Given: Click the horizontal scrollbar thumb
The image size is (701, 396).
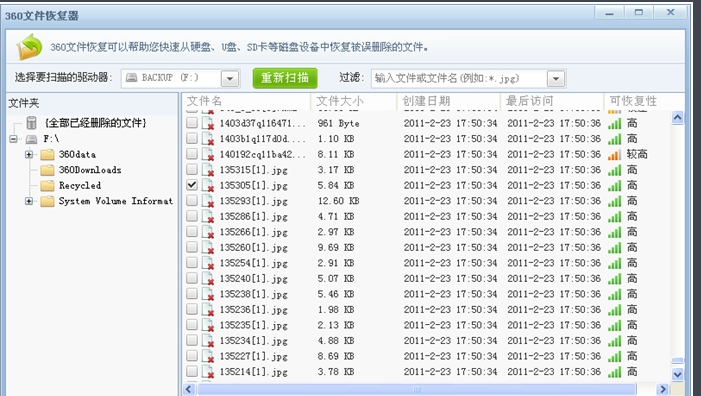Looking at the screenshot, I should (417, 389).
